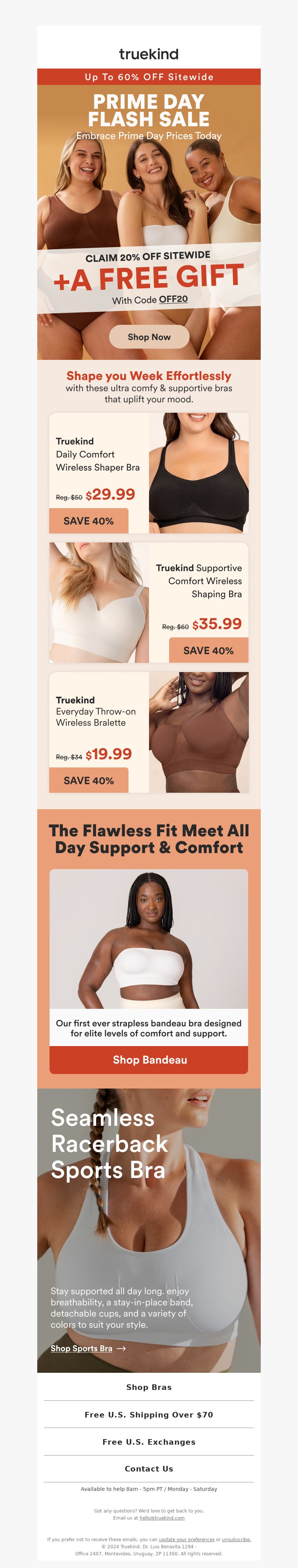Select the Shop Bras footer menu item

[x=149, y=1387]
